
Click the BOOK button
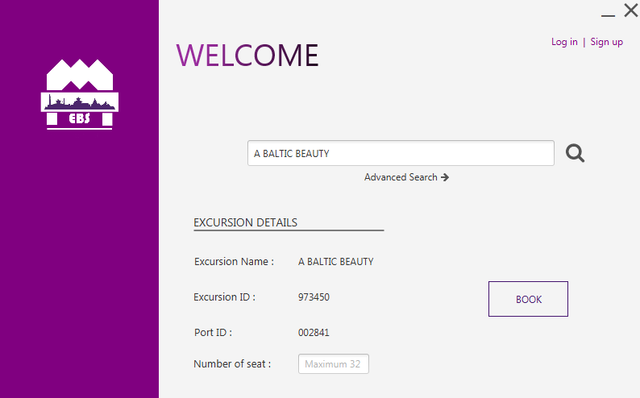pyautogui.click(x=528, y=299)
